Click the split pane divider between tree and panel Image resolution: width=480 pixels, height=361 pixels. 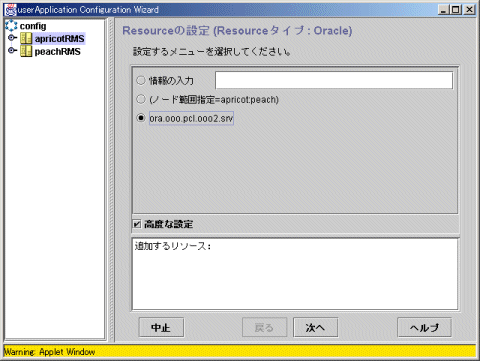click(111, 179)
